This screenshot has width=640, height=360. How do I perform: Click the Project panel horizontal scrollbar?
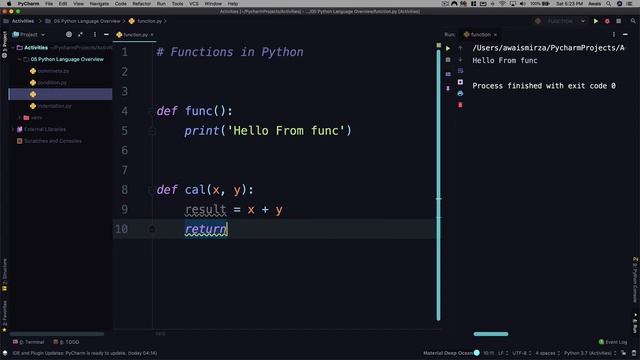point(57,334)
